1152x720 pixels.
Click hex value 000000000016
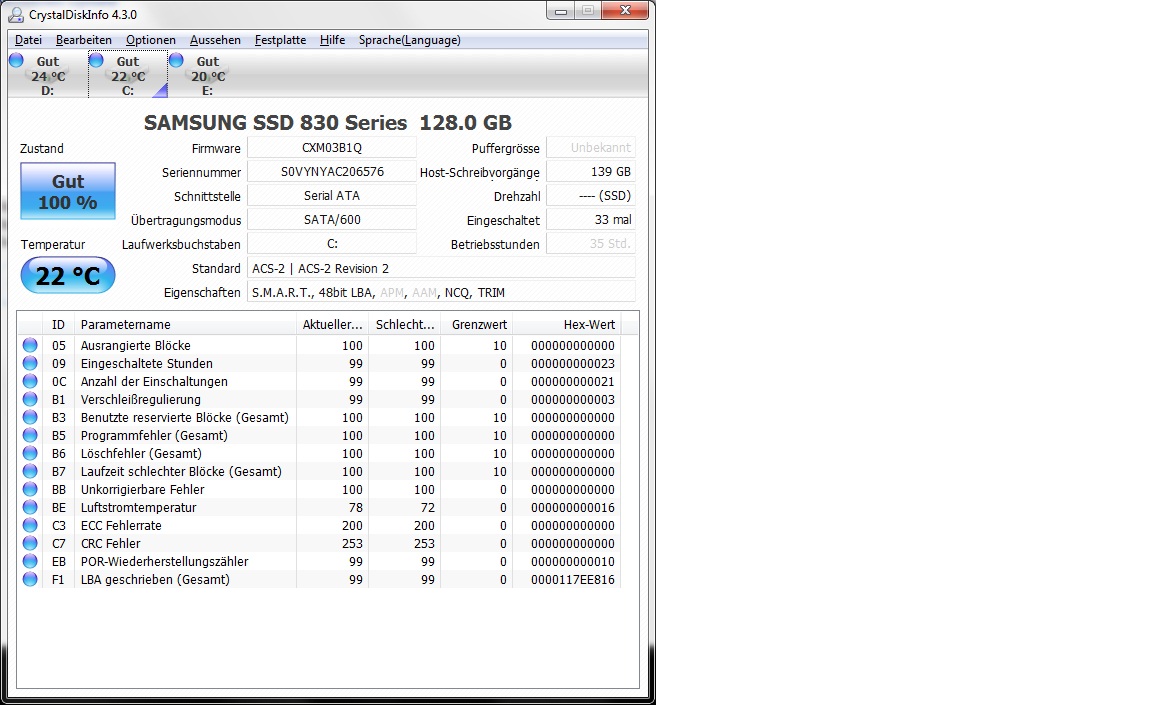pyautogui.click(x=573, y=508)
